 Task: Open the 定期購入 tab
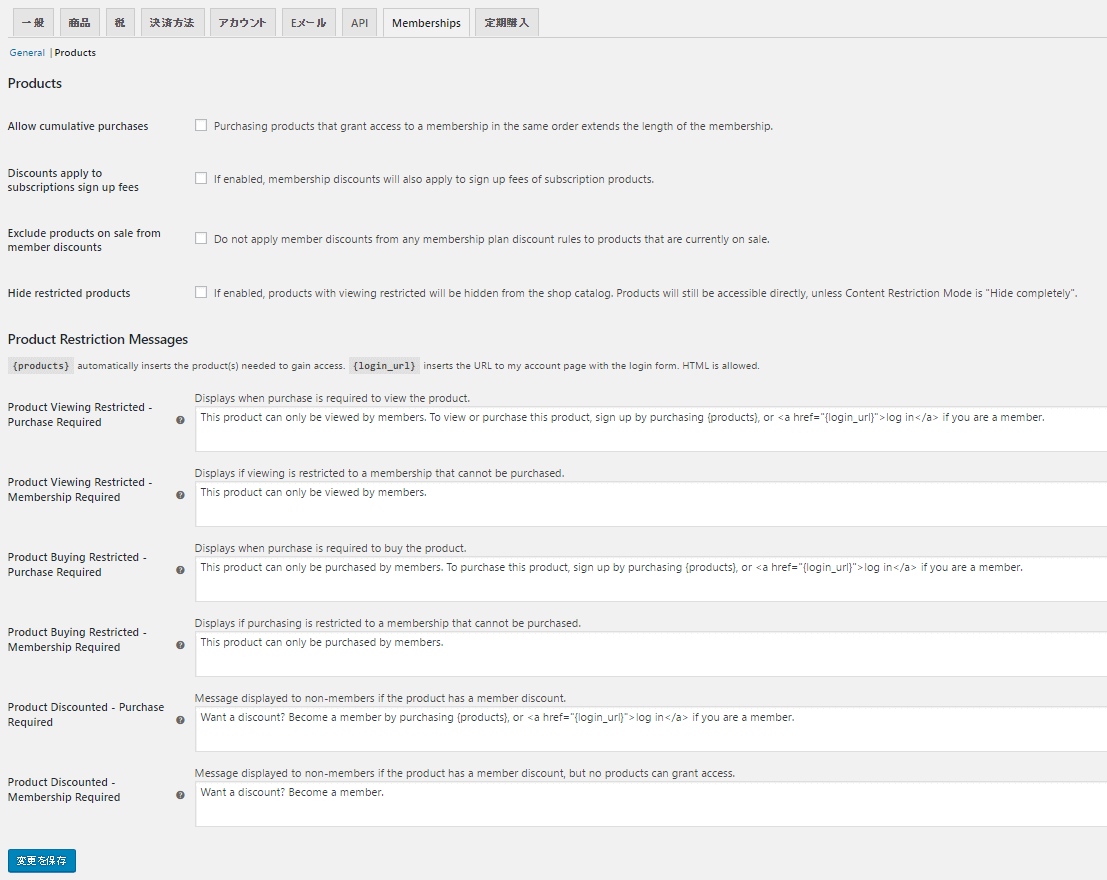(x=507, y=23)
